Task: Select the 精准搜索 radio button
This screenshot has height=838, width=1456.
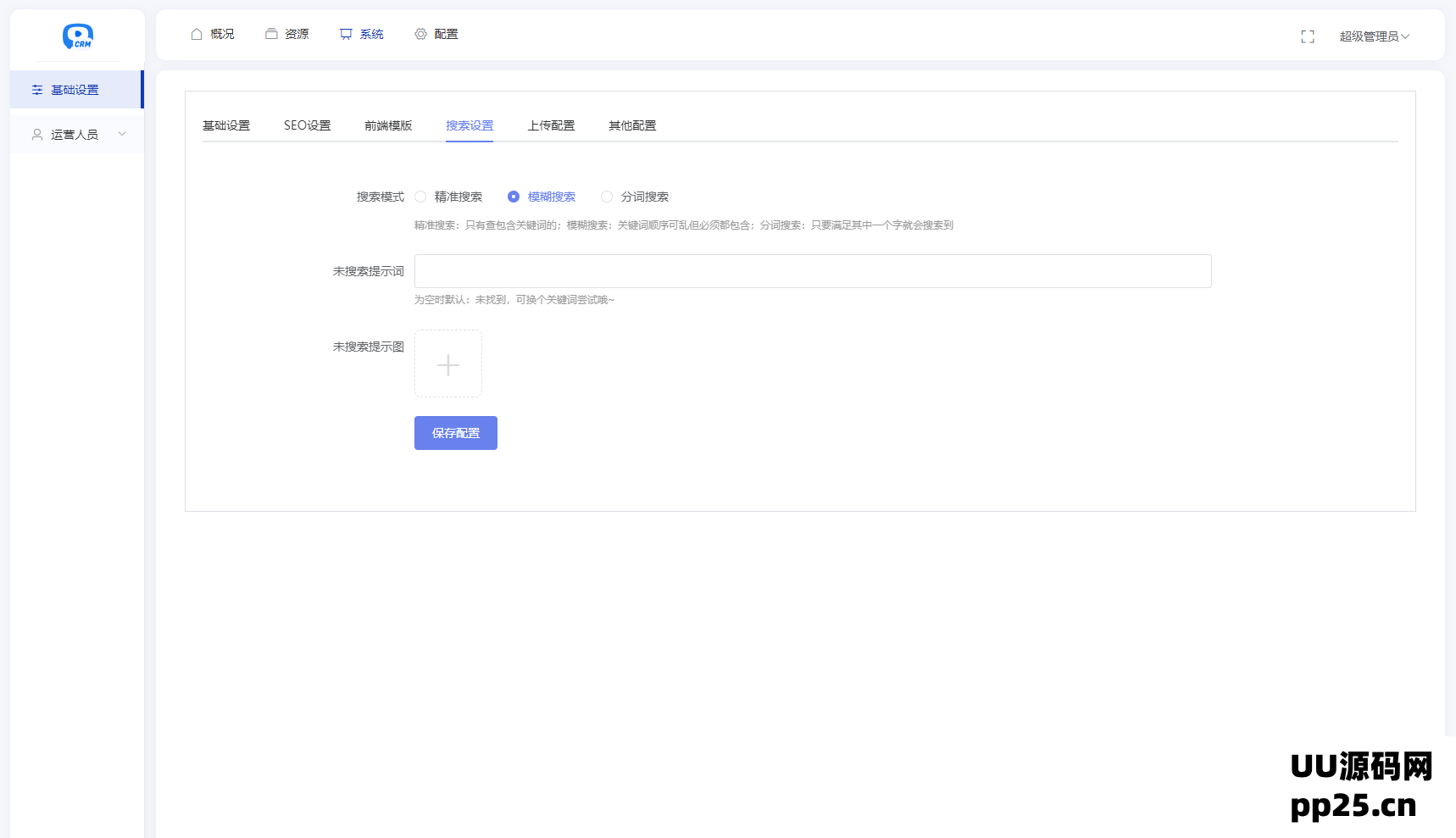Action: click(421, 196)
